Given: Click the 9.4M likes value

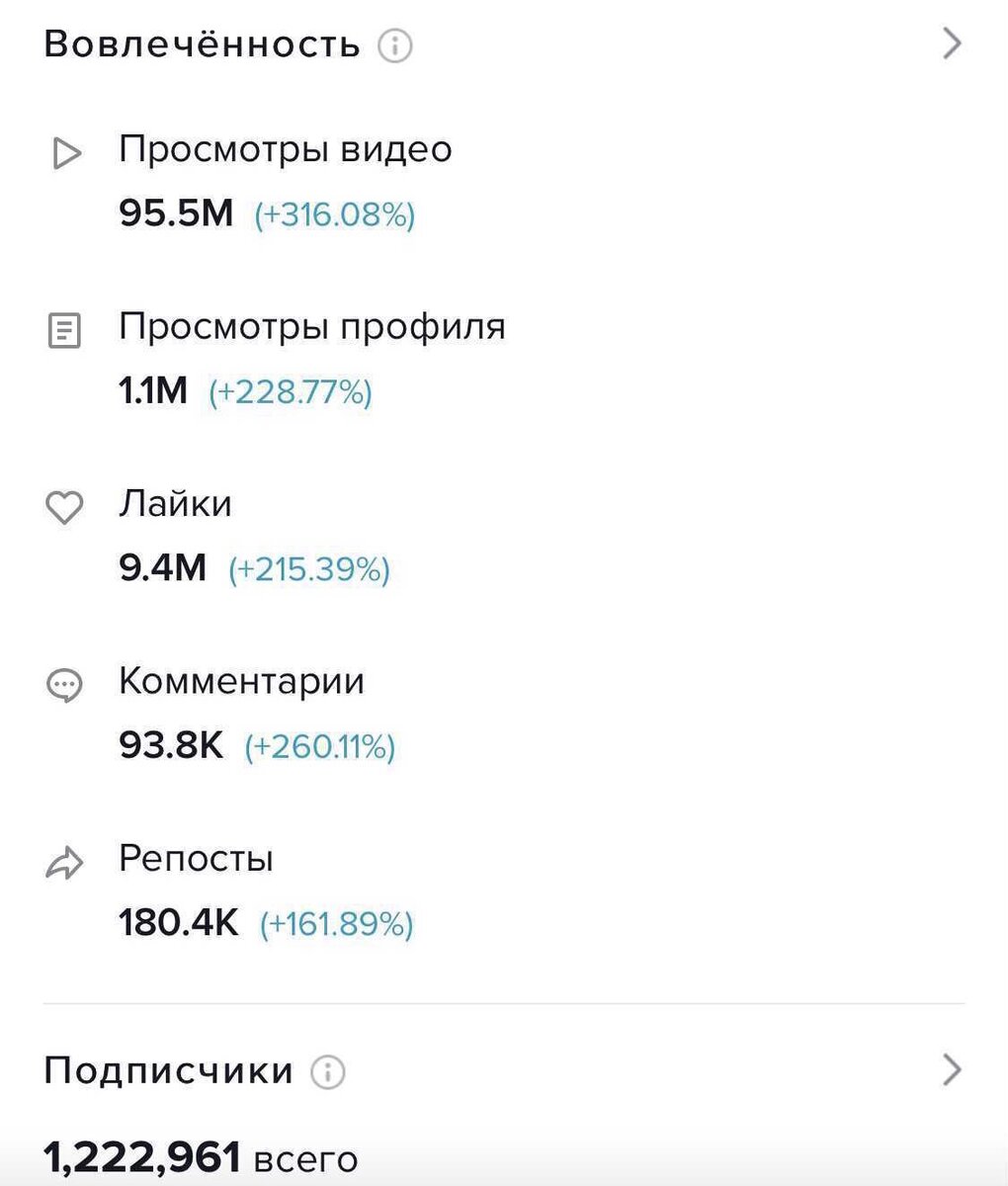Looking at the screenshot, I should tap(163, 567).
